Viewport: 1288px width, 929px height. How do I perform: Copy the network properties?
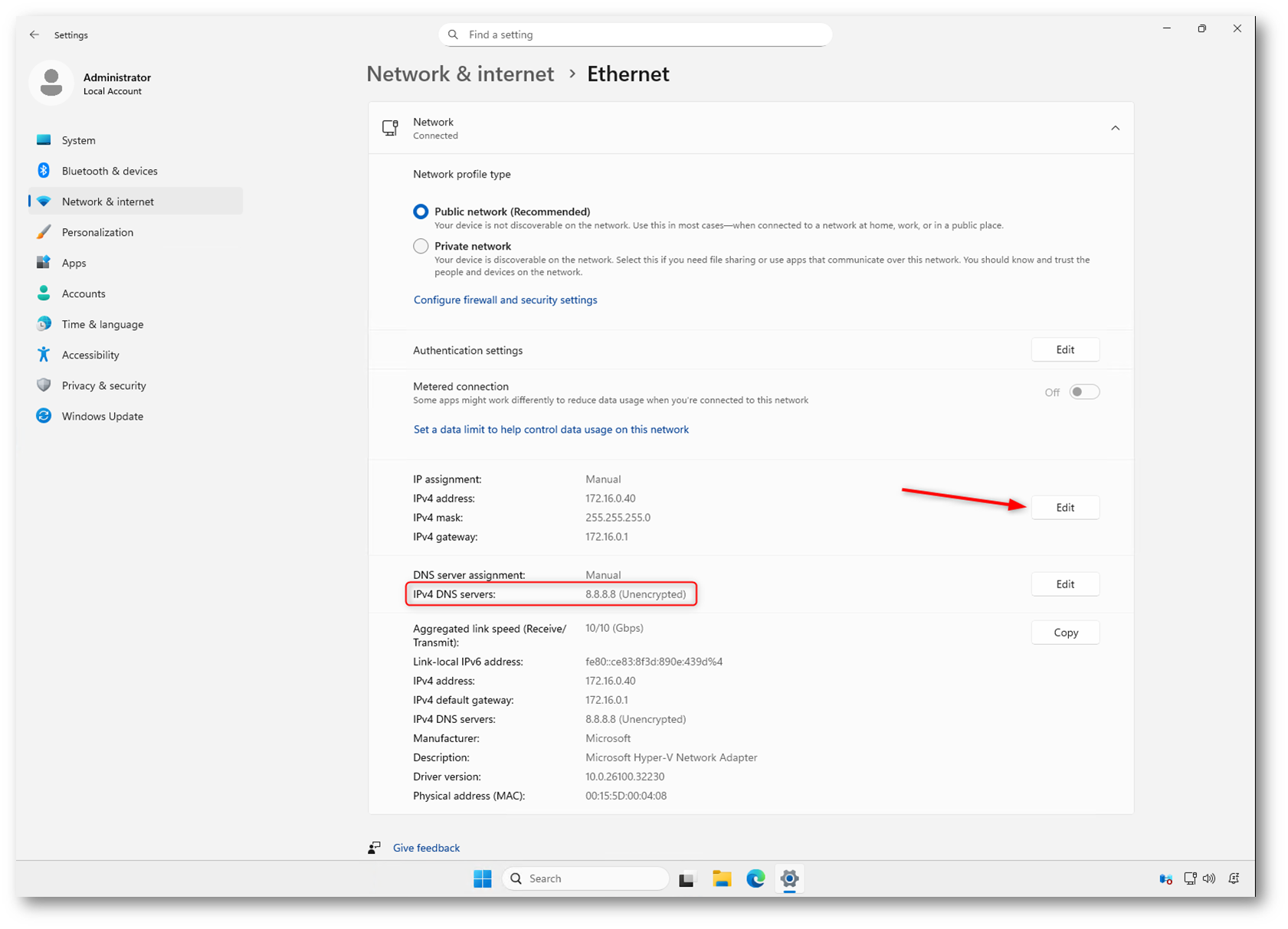[1065, 633]
